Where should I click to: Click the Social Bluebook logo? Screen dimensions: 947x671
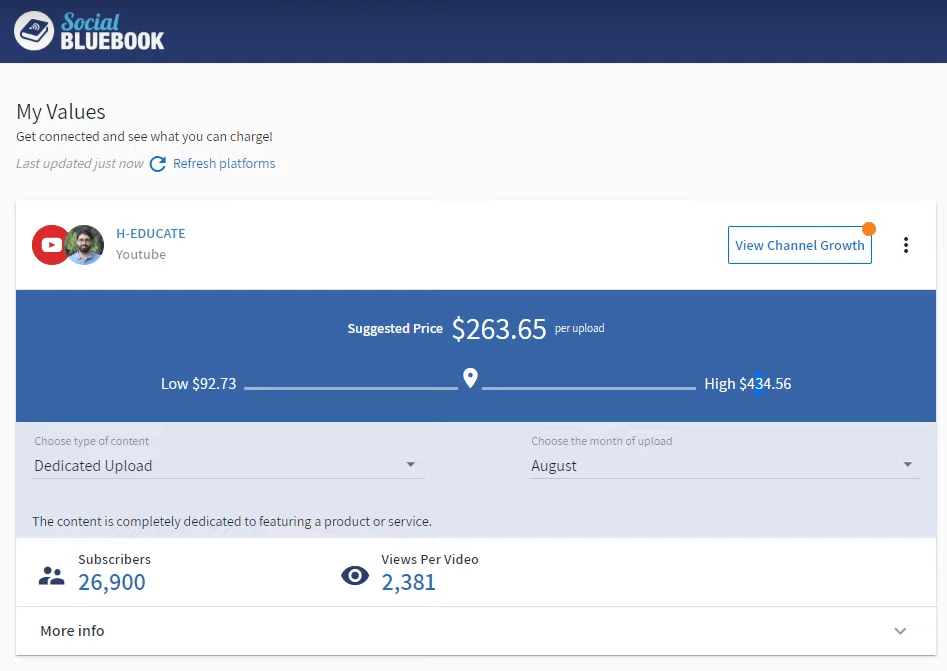pos(88,30)
